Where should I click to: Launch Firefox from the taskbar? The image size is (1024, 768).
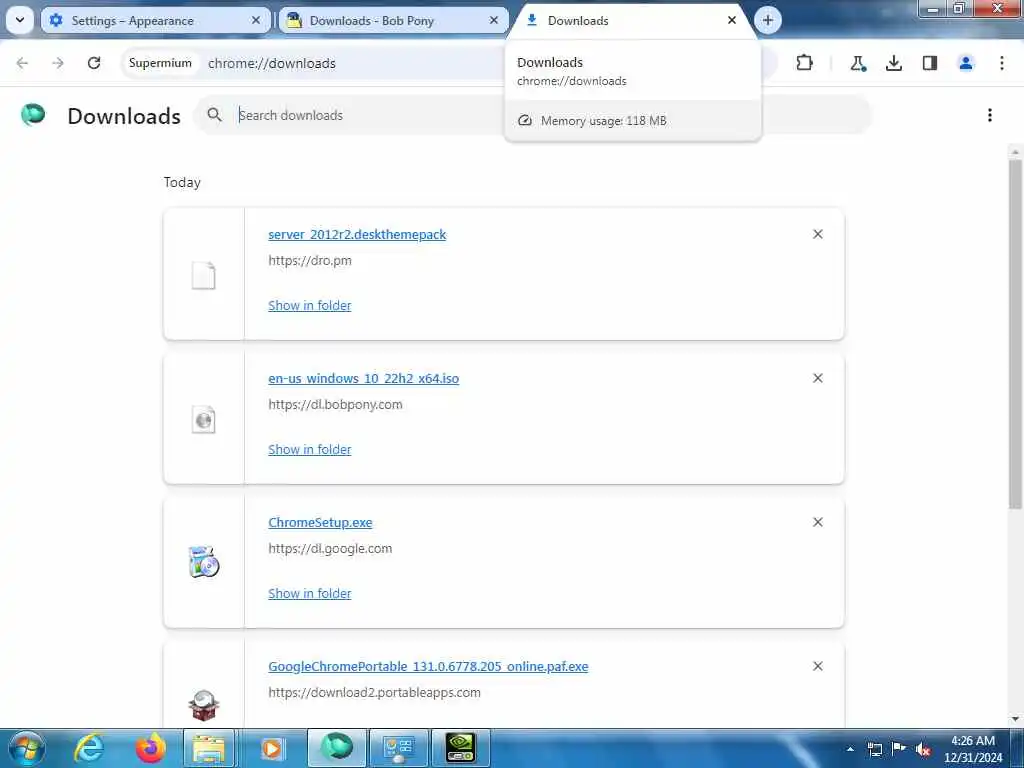tap(150, 748)
